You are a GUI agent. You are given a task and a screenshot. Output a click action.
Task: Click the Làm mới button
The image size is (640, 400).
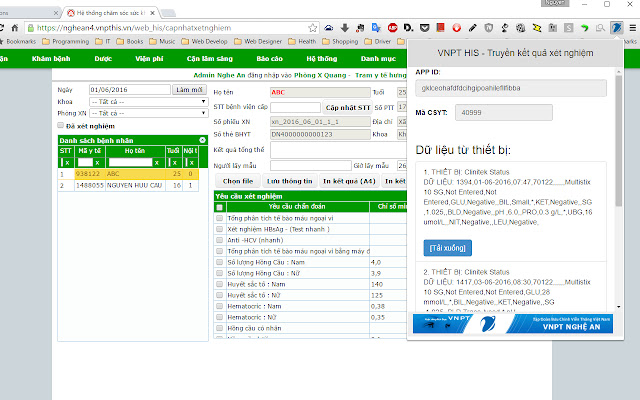[x=189, y=89]
